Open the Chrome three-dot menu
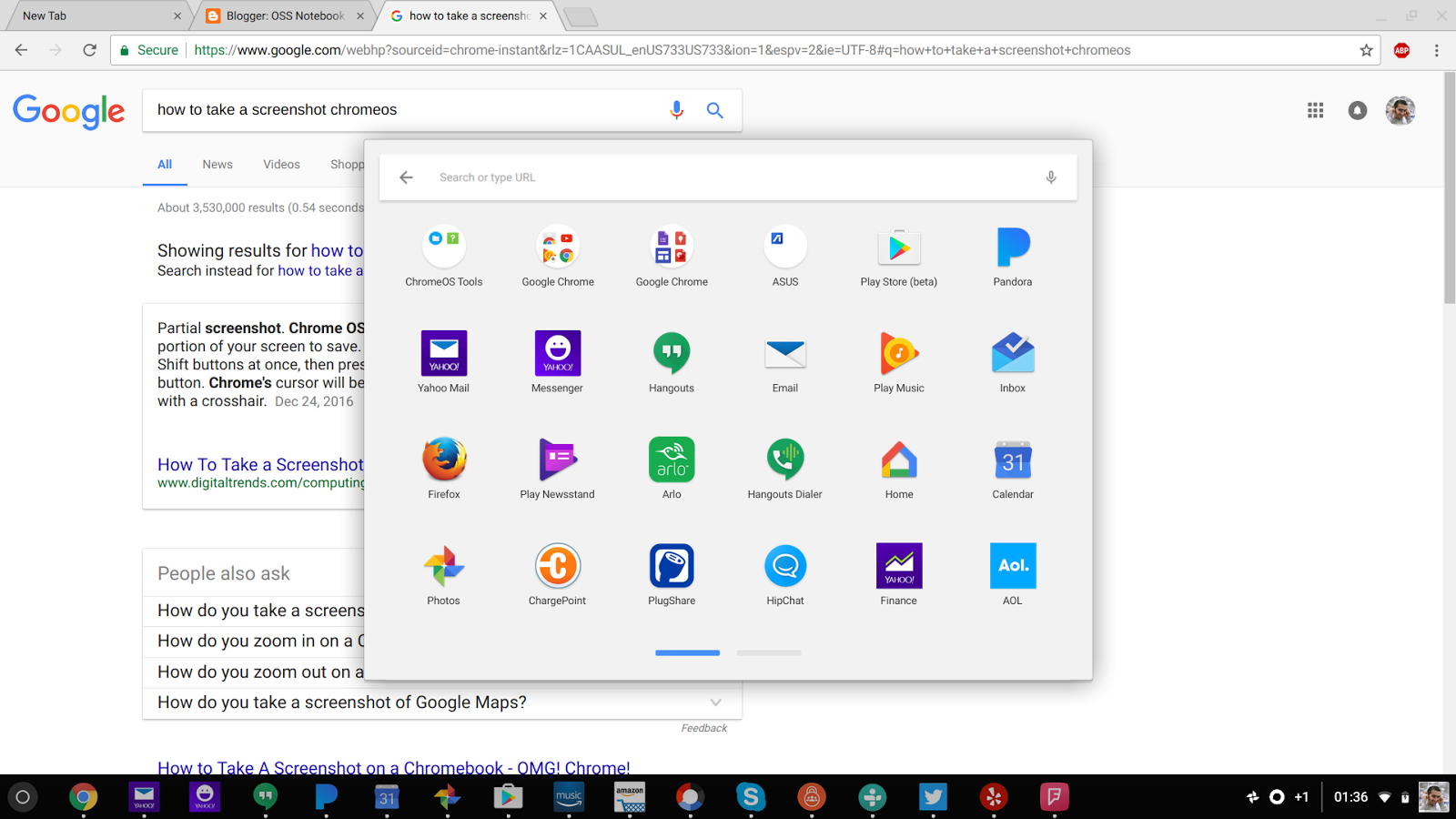Image resolution: width=1456 pixels, height=819 pixels. coord(1437,50)
